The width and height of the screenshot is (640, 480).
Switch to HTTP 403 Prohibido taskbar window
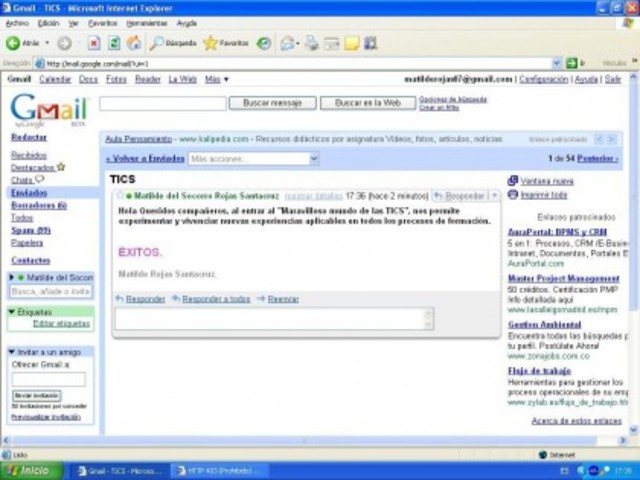pos(220,471)
